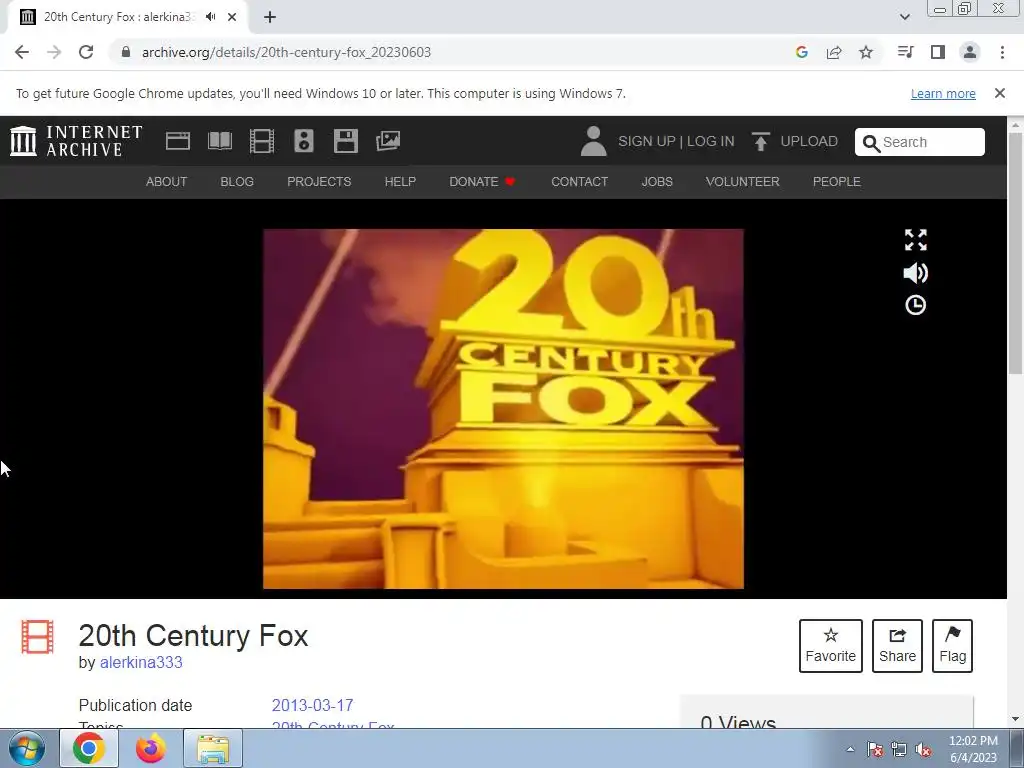Screen dimensions: 1024x768
Task: Open the PROJECTS menu item
Action: click(319, 182)
